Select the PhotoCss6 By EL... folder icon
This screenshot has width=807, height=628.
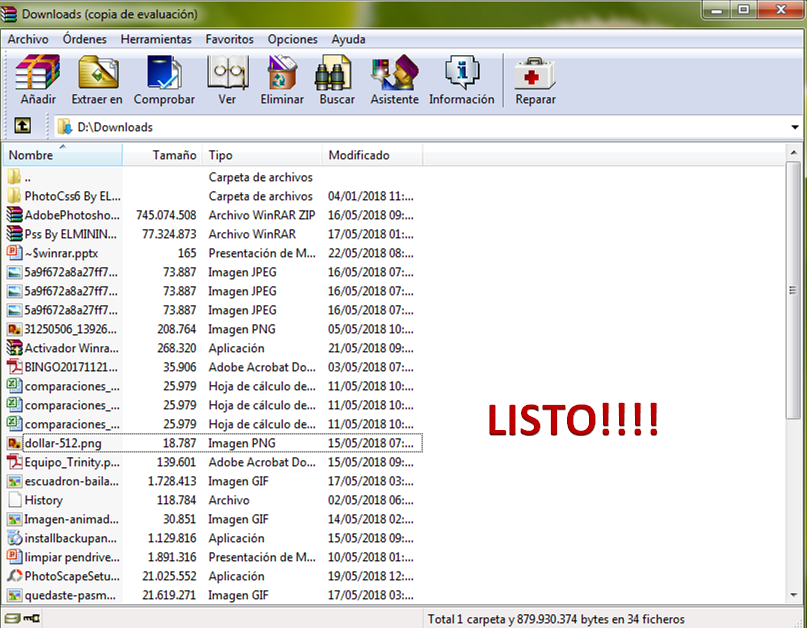click(14, 196)
